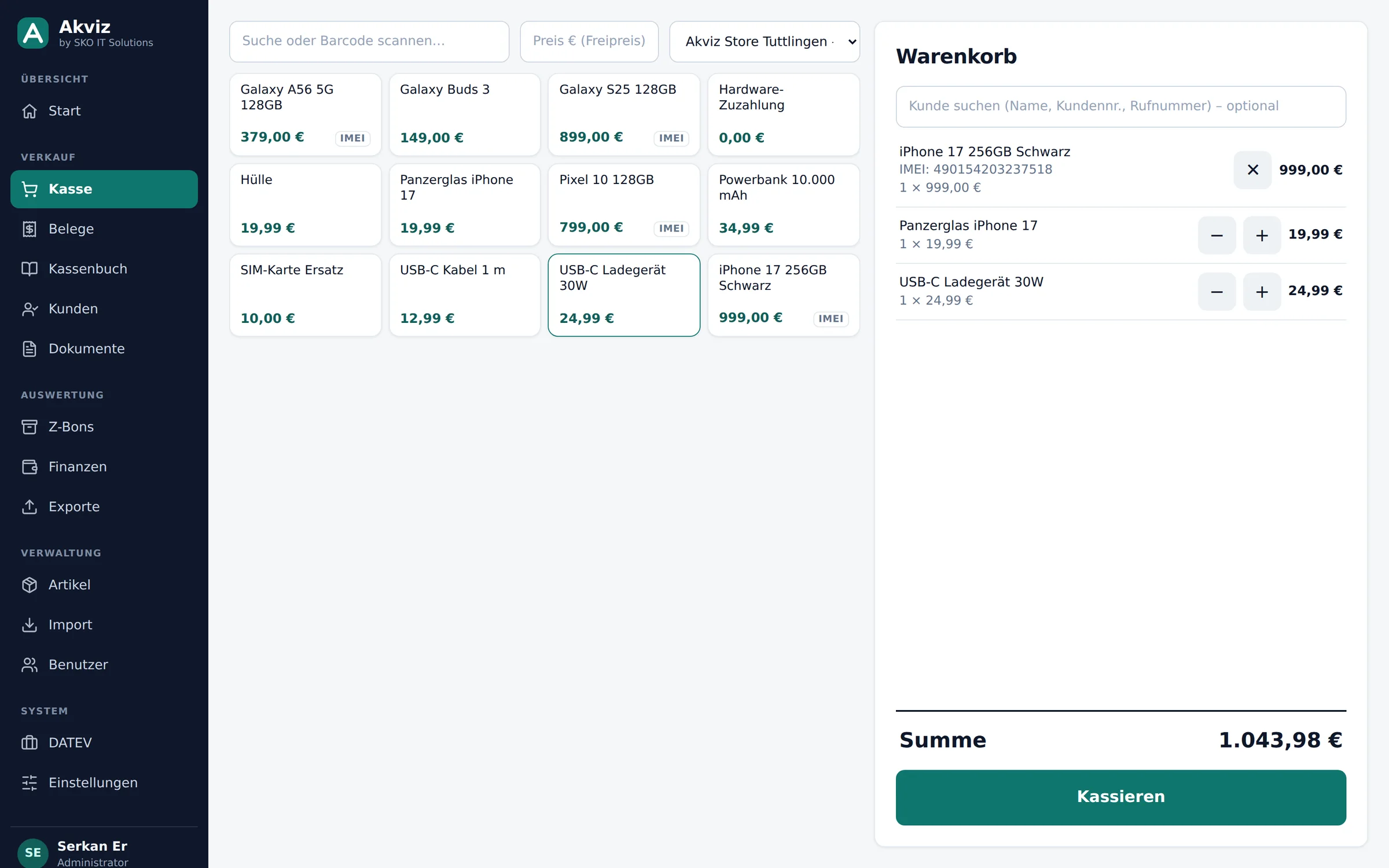Add SIM-Karte Ersatz to cart
Screen dimensions: 1389x868
pyautogui.click(x=306, y=295)
